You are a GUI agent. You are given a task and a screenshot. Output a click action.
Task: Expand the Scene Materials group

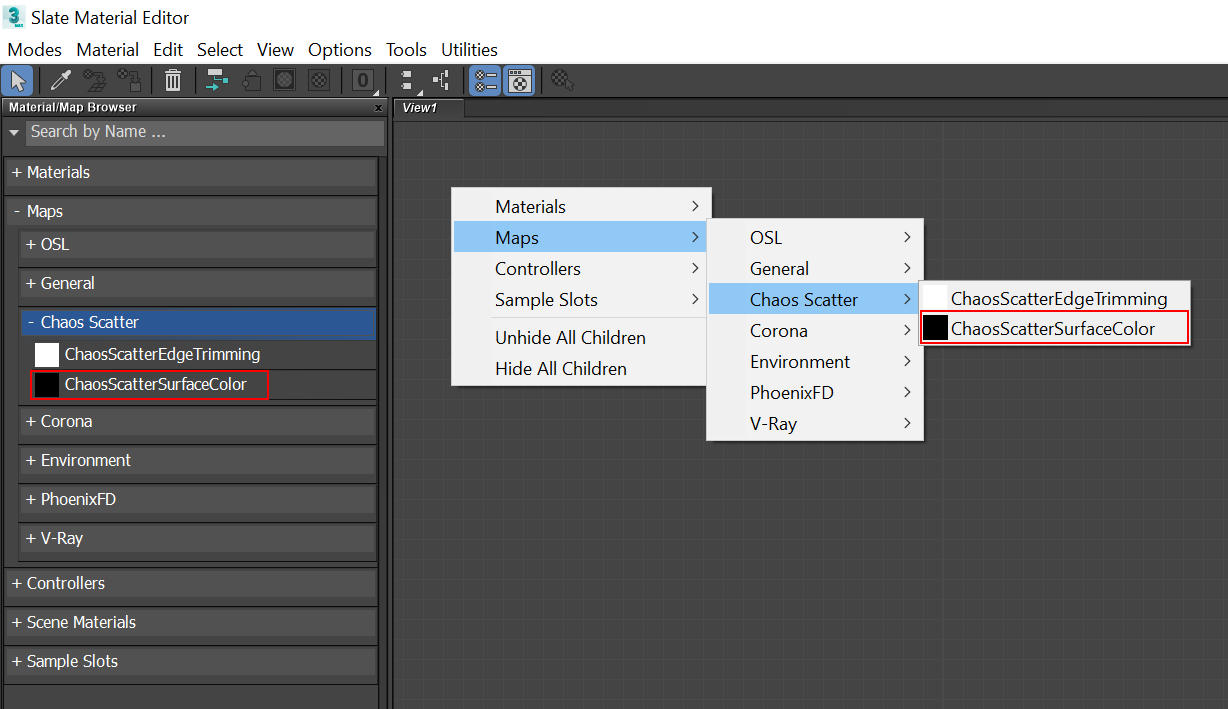pos(191,622)
